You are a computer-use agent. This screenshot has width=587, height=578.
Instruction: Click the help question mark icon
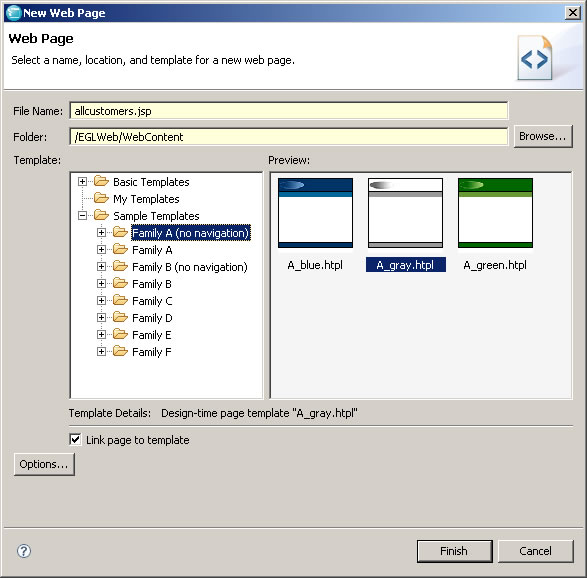click(24, 551)
